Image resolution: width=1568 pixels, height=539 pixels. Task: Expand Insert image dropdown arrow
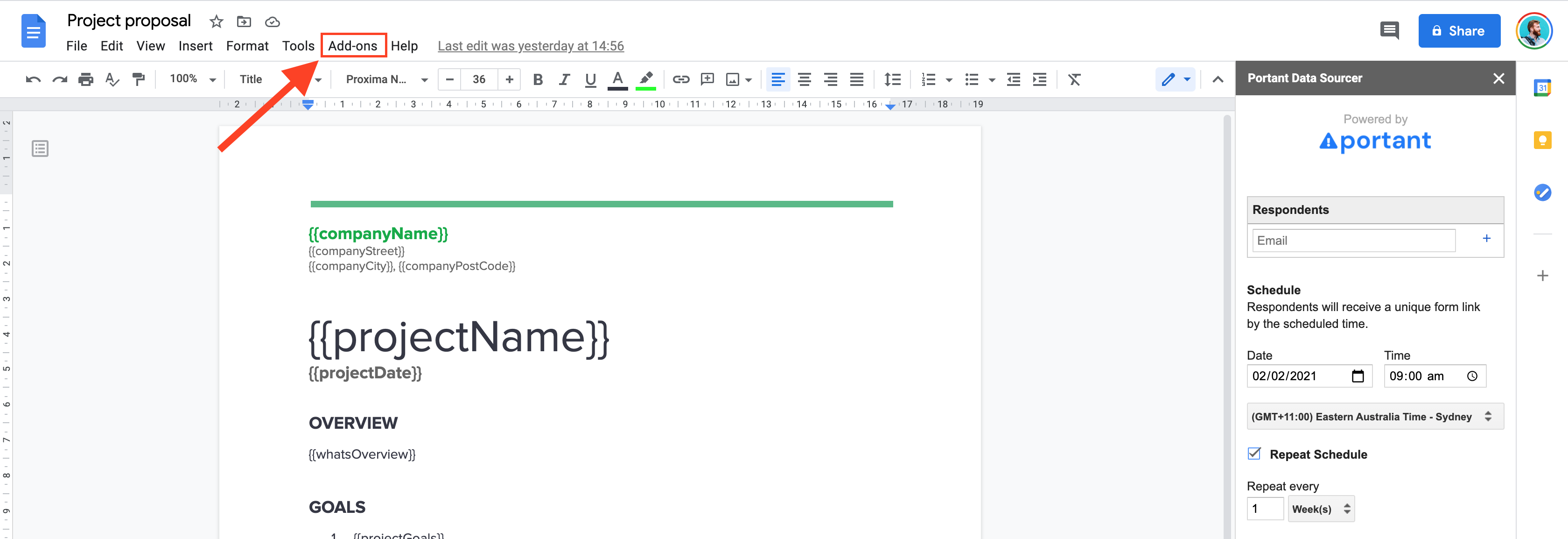point(749,80)
